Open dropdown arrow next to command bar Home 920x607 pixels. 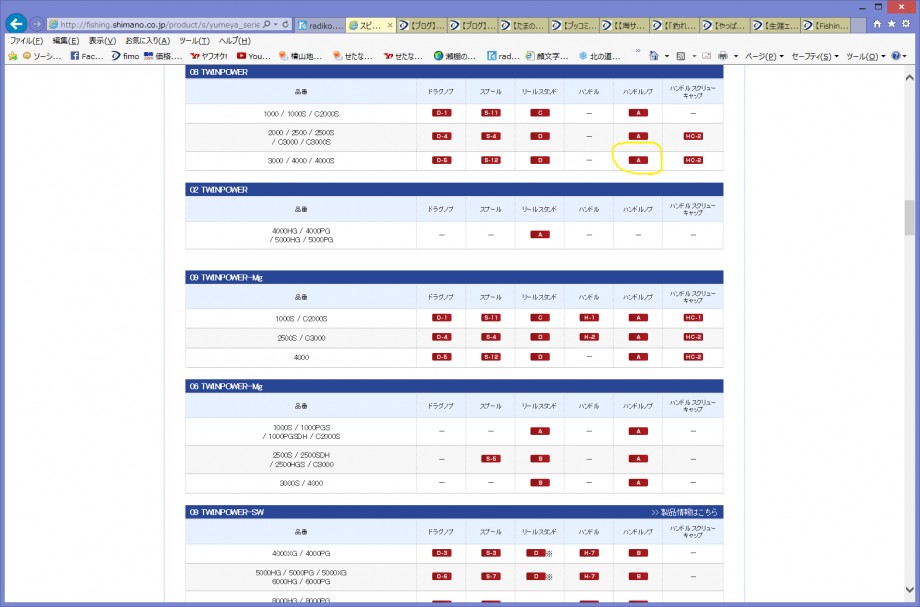pyautogui.click(x=667, y=57)
